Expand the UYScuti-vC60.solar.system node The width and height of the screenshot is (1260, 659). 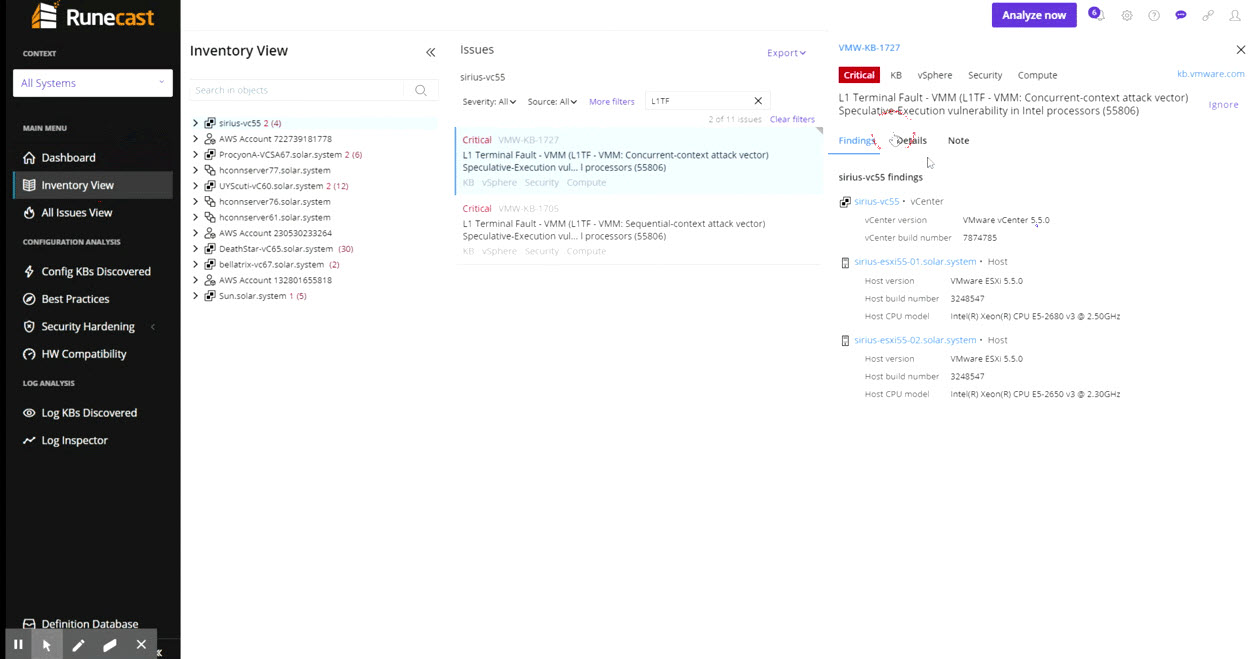(196, 186)
